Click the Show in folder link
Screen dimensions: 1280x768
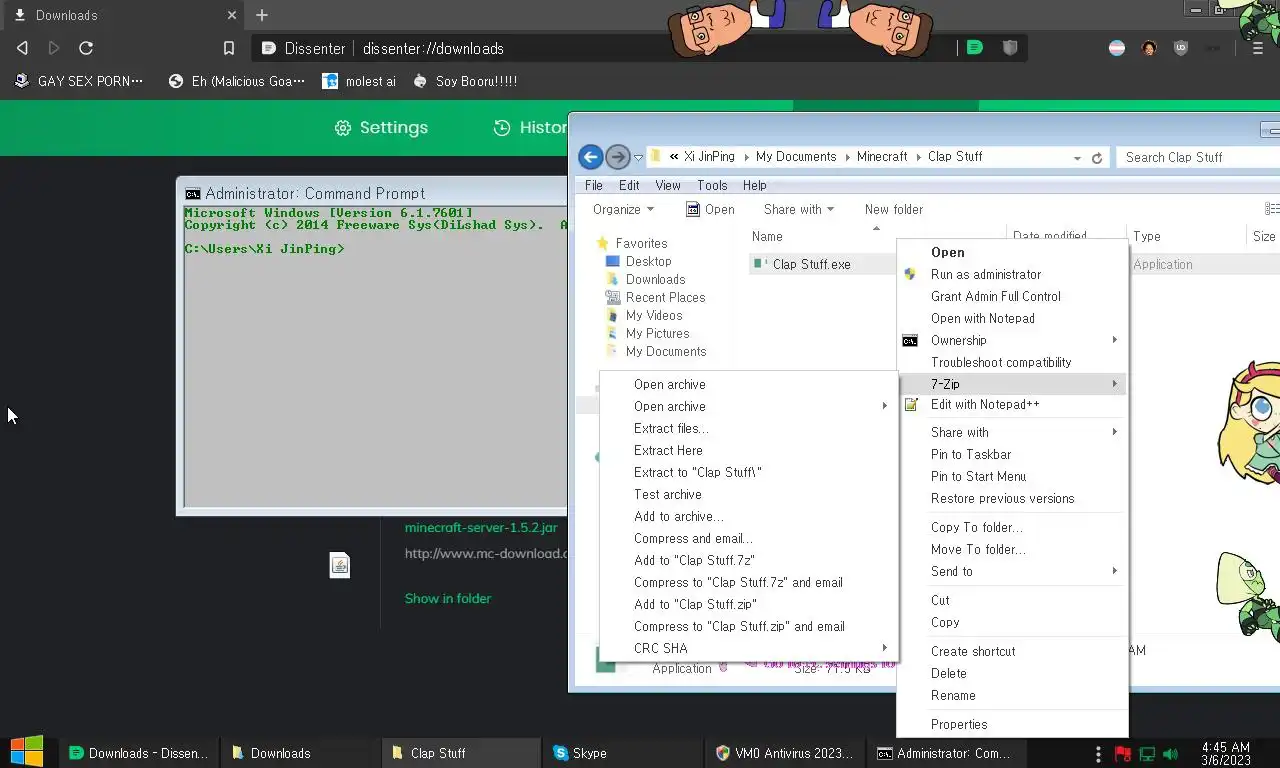pos(448,598)
